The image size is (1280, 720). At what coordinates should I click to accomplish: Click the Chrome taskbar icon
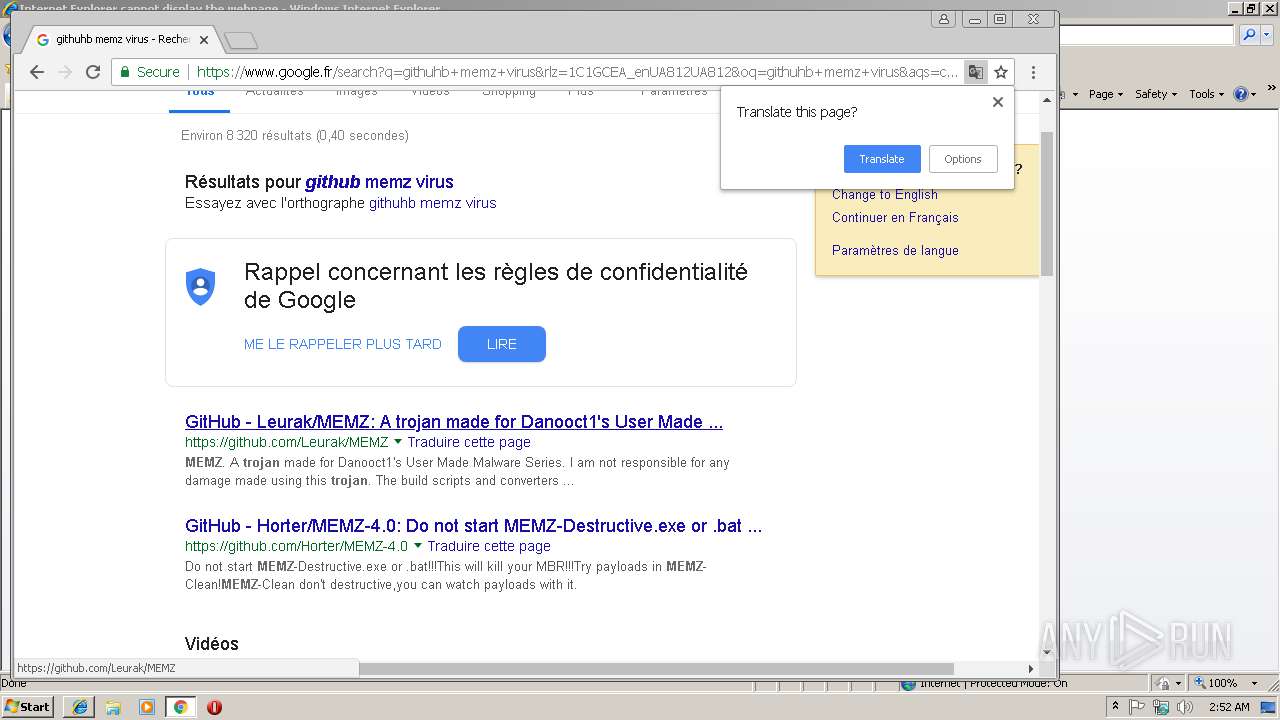[x=180, y=707]
